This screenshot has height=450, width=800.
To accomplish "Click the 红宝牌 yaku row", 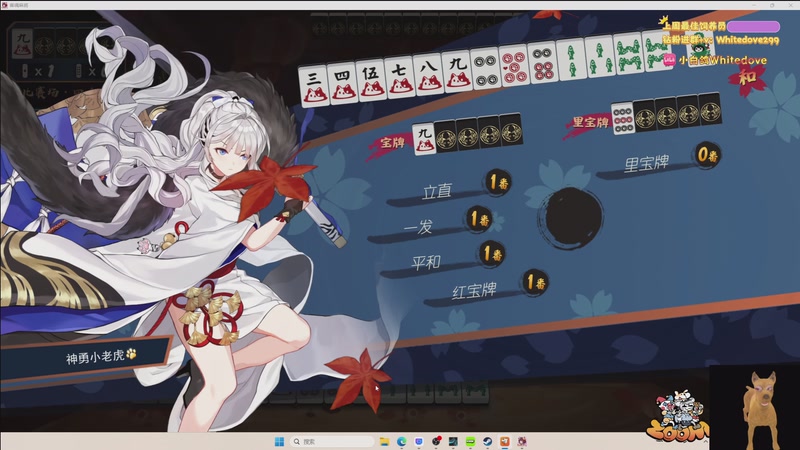I will (486, 289).
